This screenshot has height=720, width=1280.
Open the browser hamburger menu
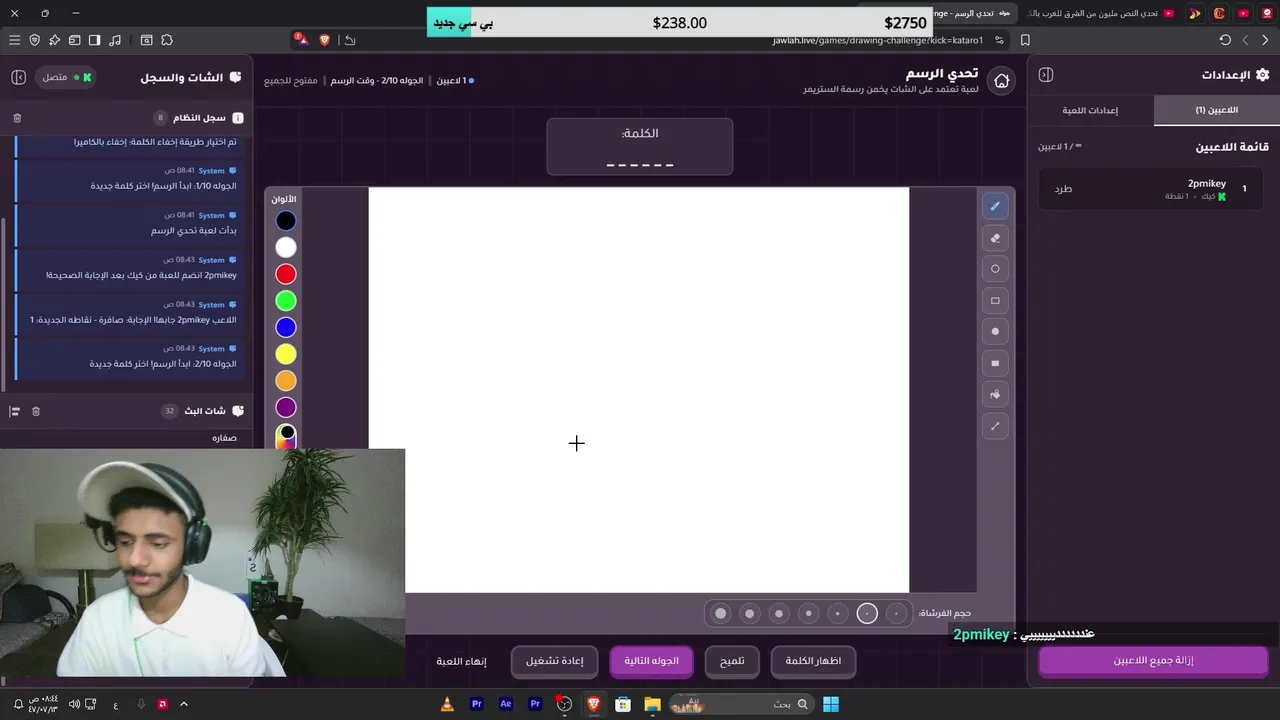(14, 40)
